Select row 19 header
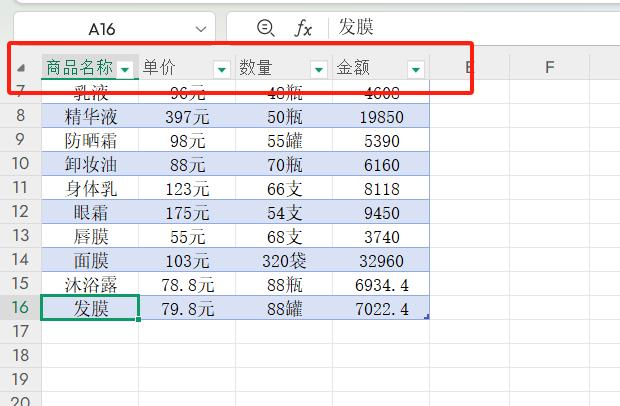Screen dimensions: 620x406 coord(21,380)
